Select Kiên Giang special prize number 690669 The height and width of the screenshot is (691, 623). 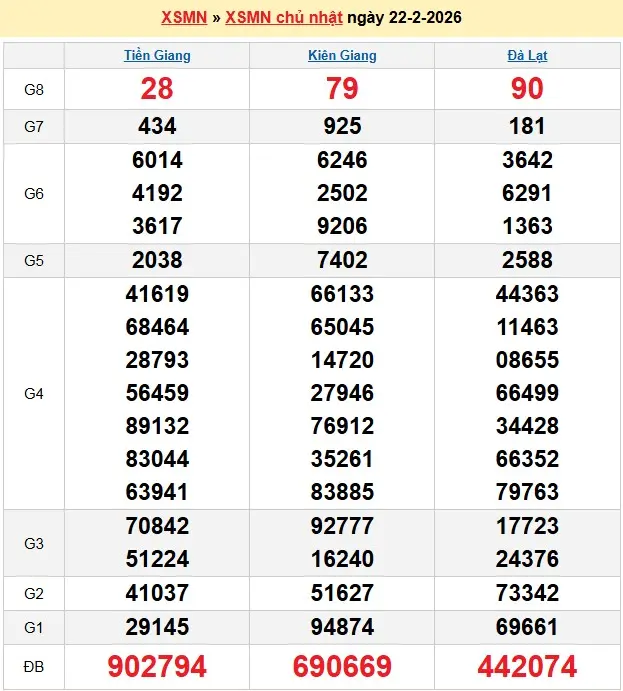coord(342,666)
